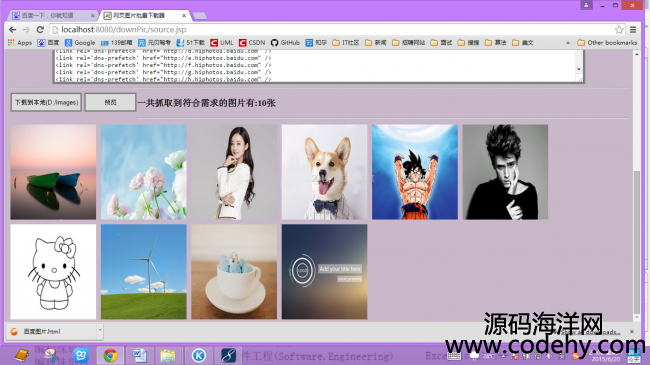Click the page scrollbar's up arrow
The width and height of the screenshot is (650, 365).
(x=637, y=54)
